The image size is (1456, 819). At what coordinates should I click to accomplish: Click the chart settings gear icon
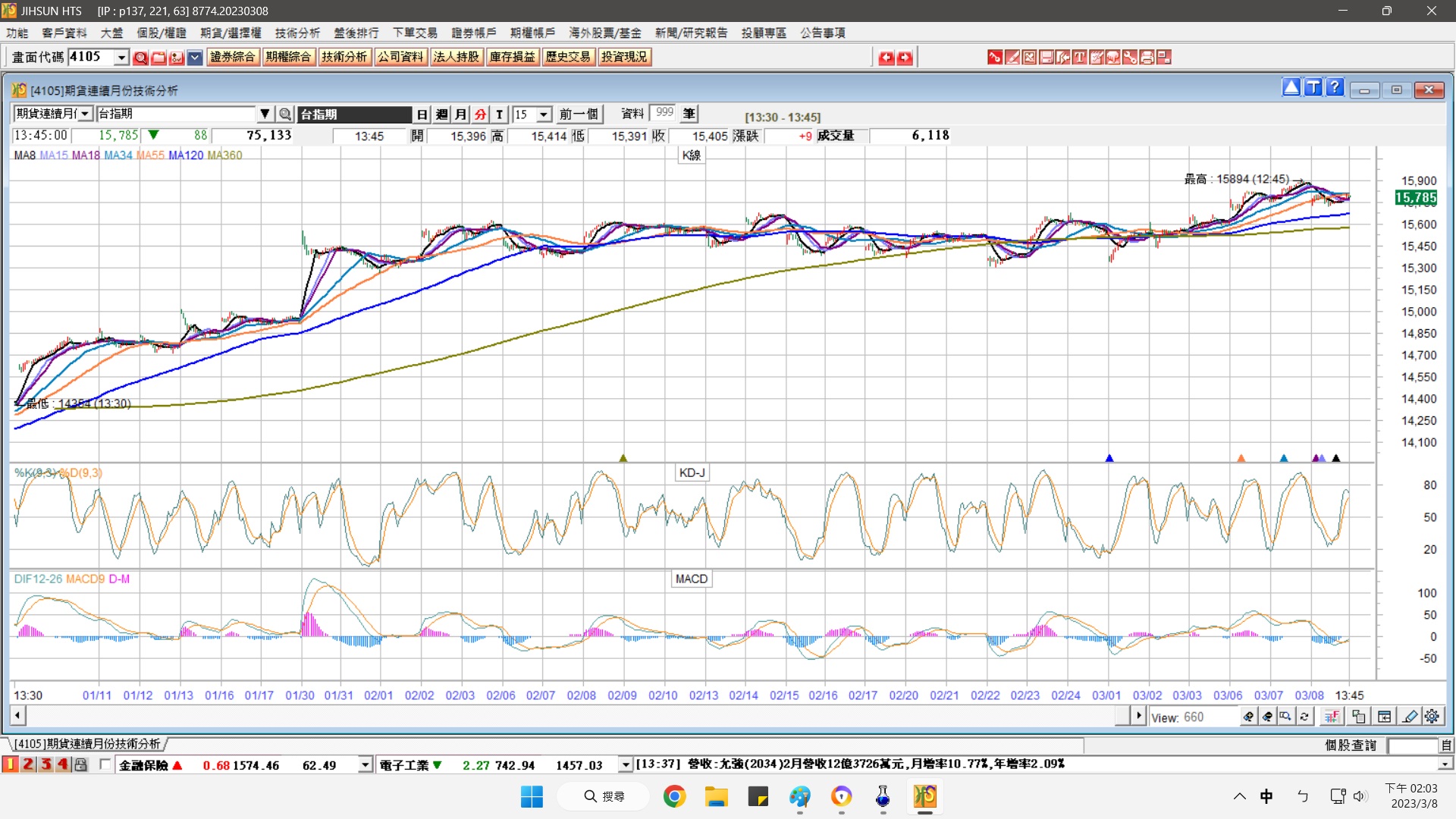(1432, 717)
